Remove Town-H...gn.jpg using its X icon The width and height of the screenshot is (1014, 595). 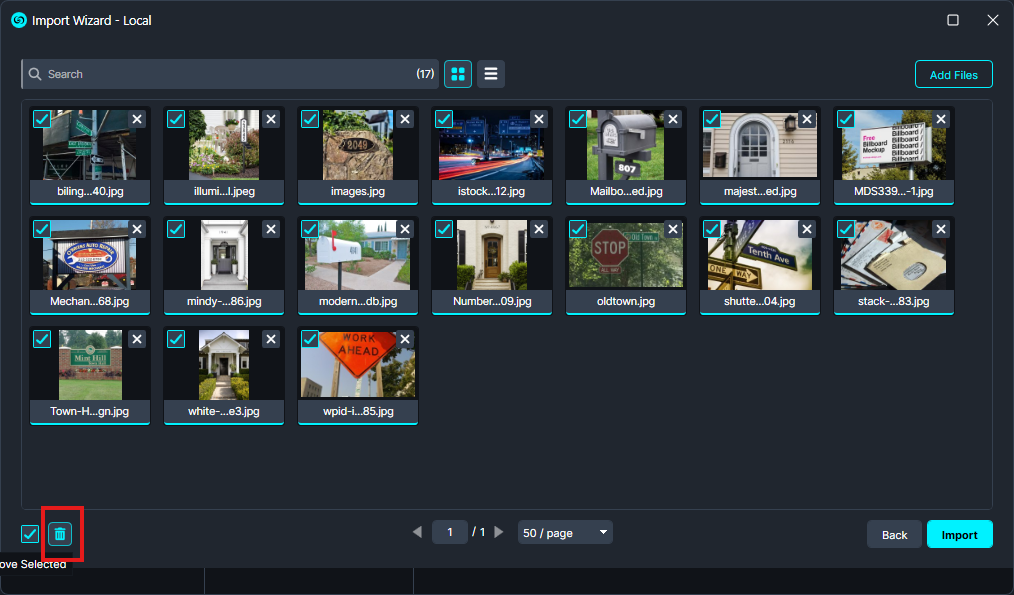137,339
